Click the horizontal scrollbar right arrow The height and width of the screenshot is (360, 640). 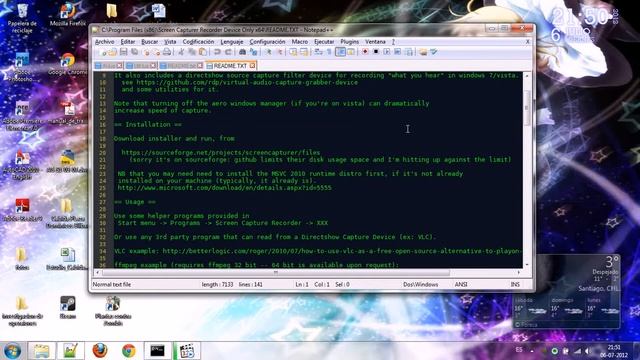point(519,272)
